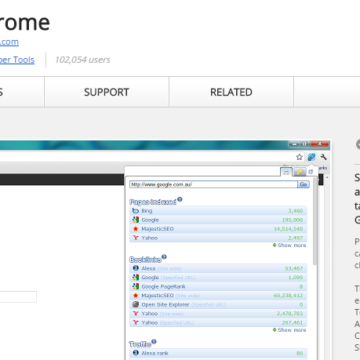Click MajesticSEO star icon under Pages indexed

135,229
